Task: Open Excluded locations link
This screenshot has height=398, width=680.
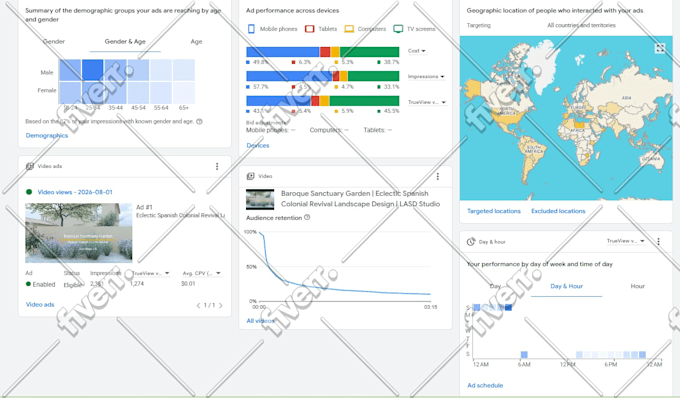Action: [x=558, y=211]
